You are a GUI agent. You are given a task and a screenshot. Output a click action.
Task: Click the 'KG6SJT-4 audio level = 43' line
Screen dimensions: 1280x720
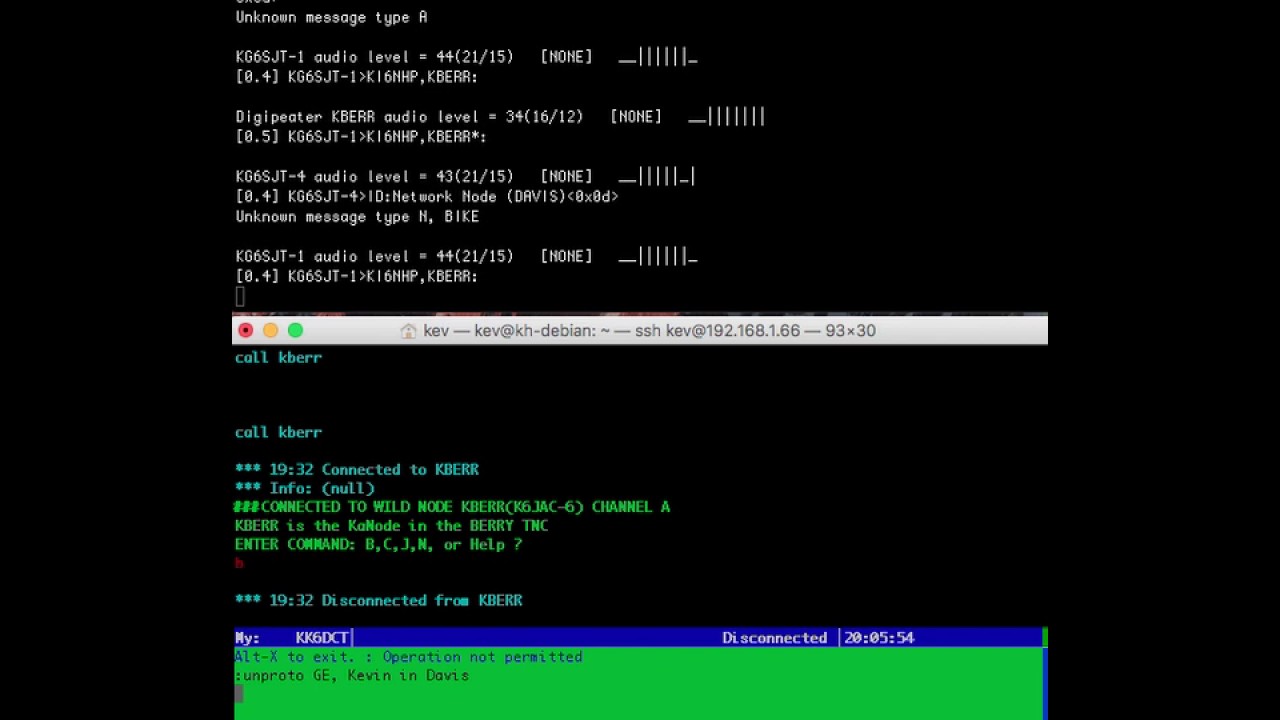click(x=466, y=177)
